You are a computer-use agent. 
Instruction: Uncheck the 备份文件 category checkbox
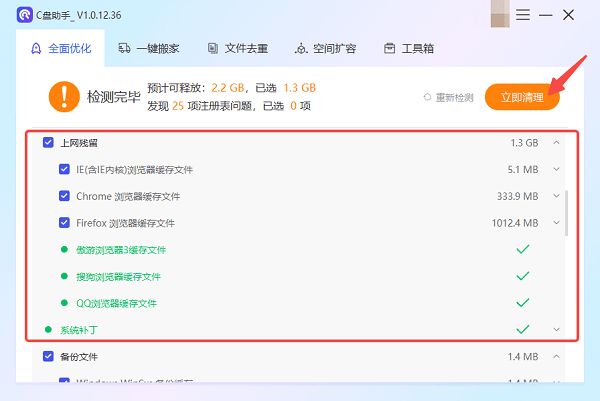(x=48, y=356)
